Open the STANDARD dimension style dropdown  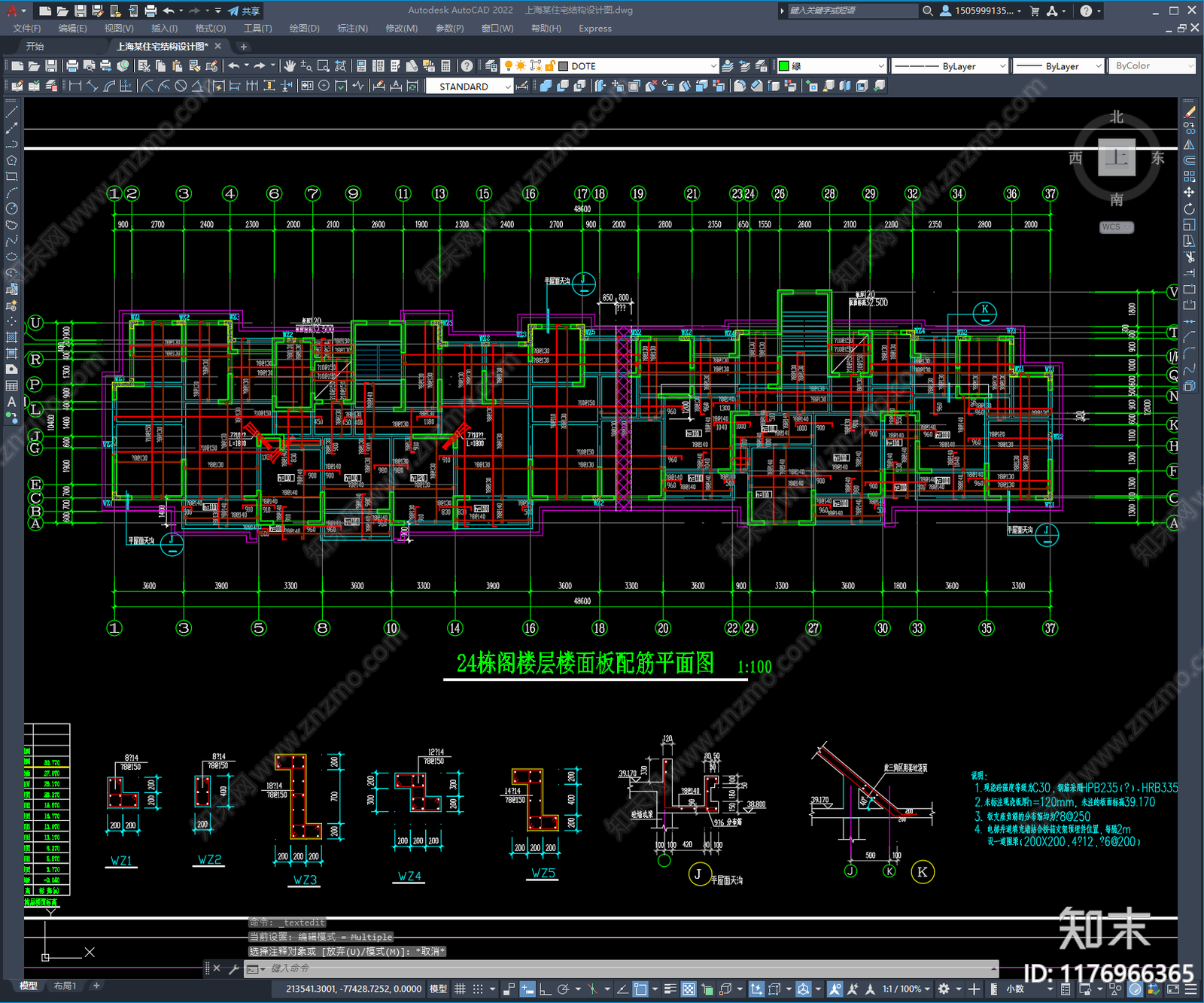click(x=470, y=87)
